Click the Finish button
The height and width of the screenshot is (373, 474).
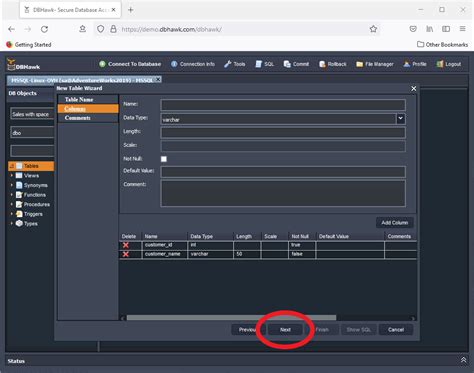(x=322, y=330)
